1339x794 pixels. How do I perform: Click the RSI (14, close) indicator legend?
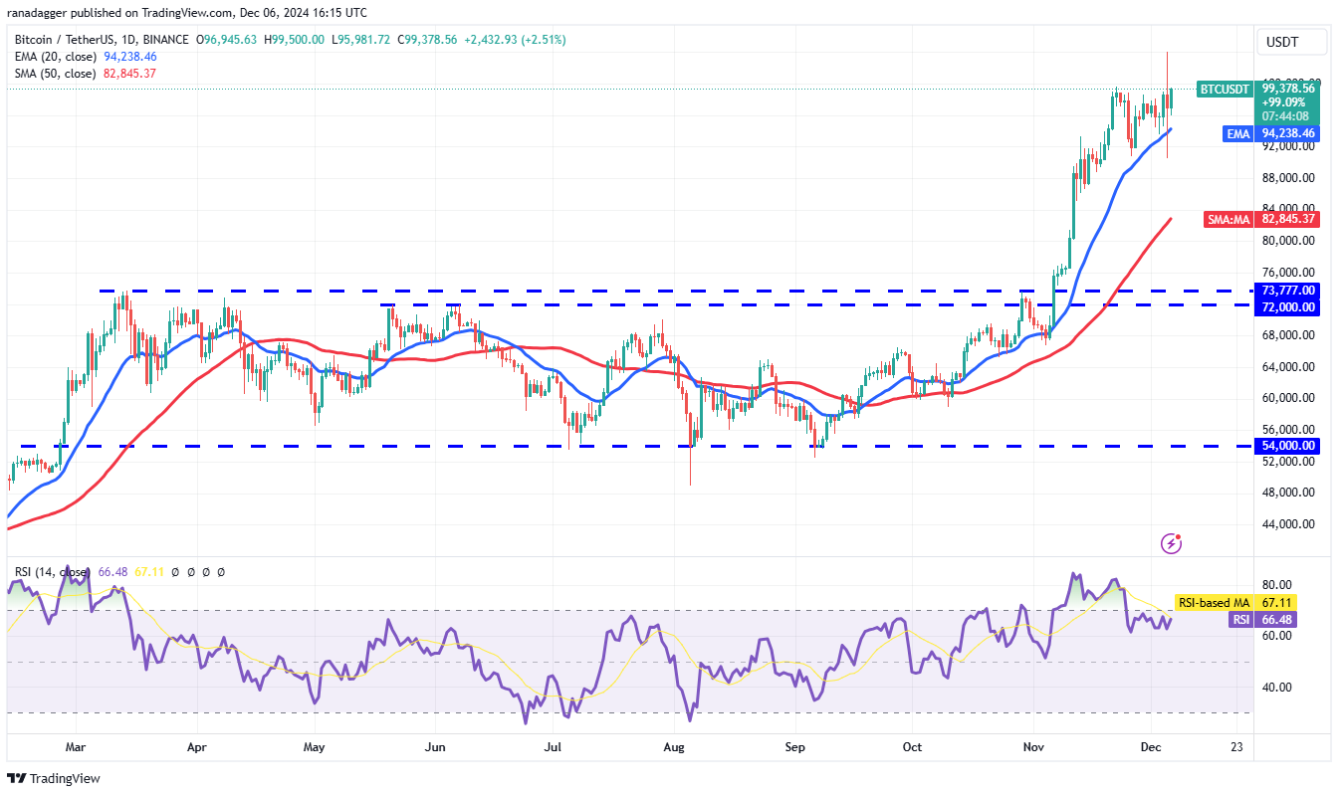click(x=50, y=572)
